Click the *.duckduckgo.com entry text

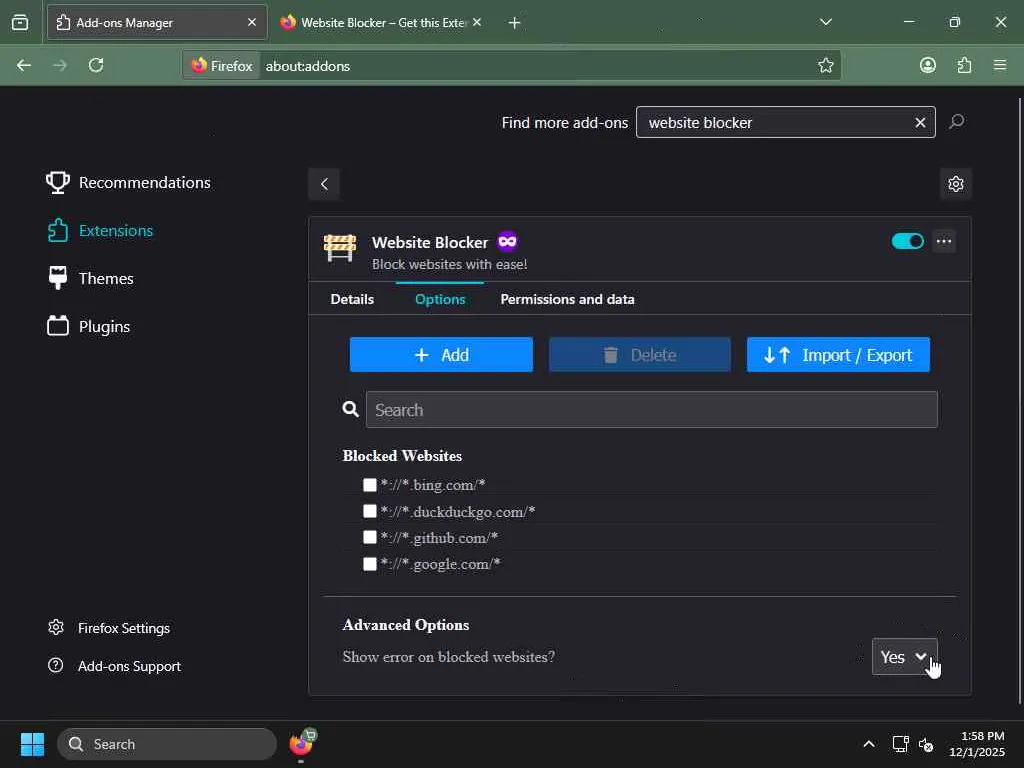pyautogui.click(x=458, y=511)
